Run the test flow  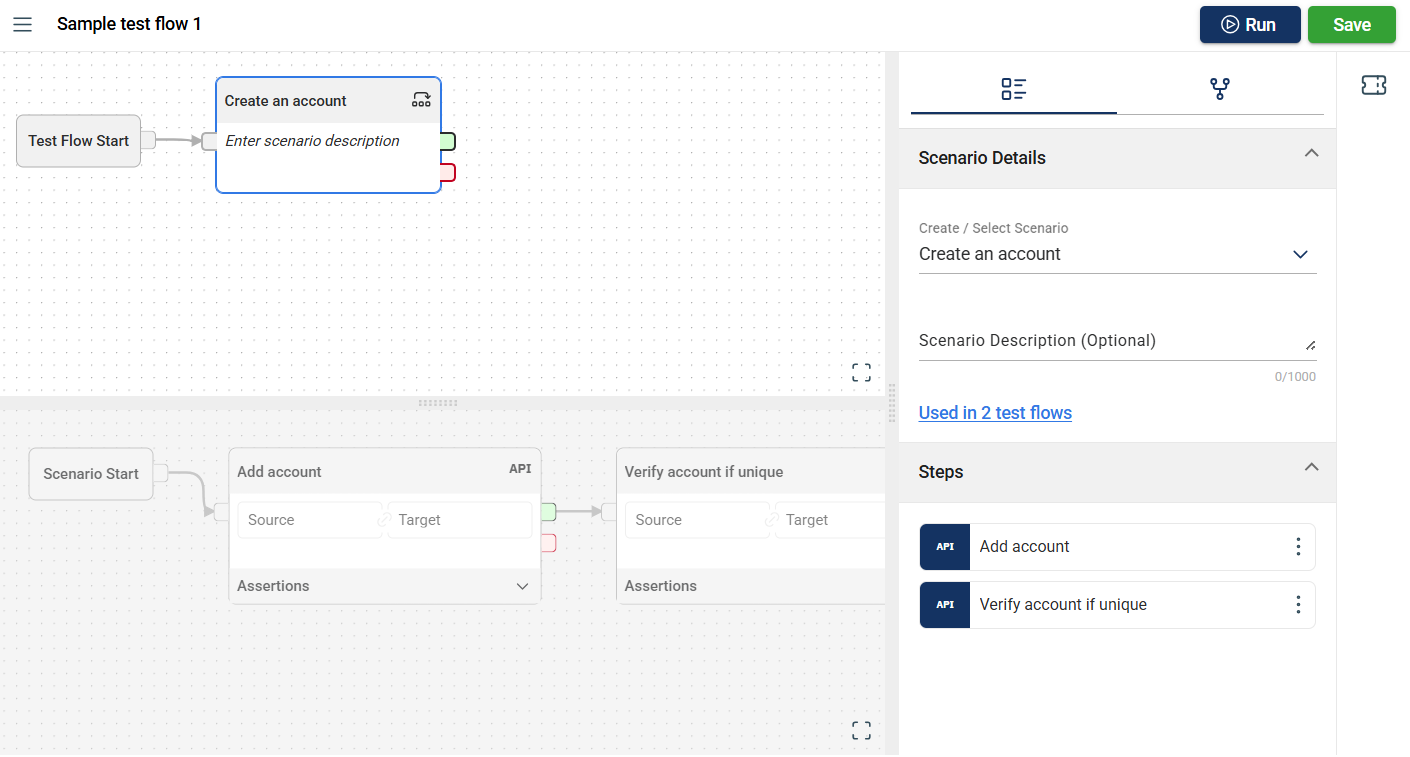coord(1249,25)
